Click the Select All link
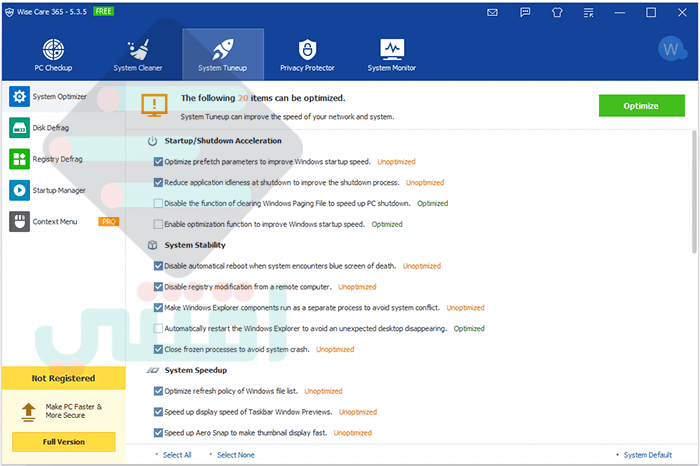 [x=177, y=455]
